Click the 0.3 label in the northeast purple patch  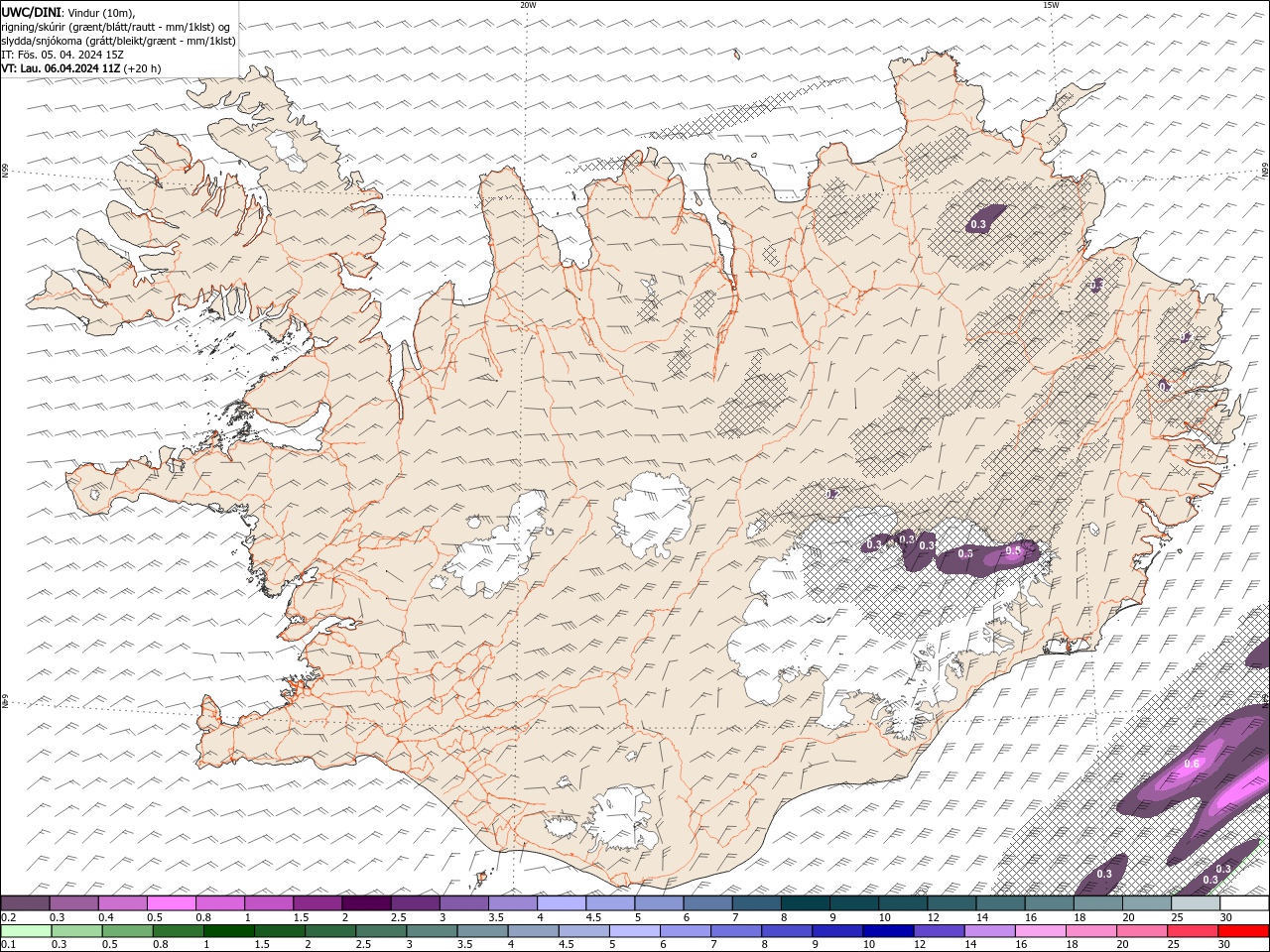click(978, 225)
